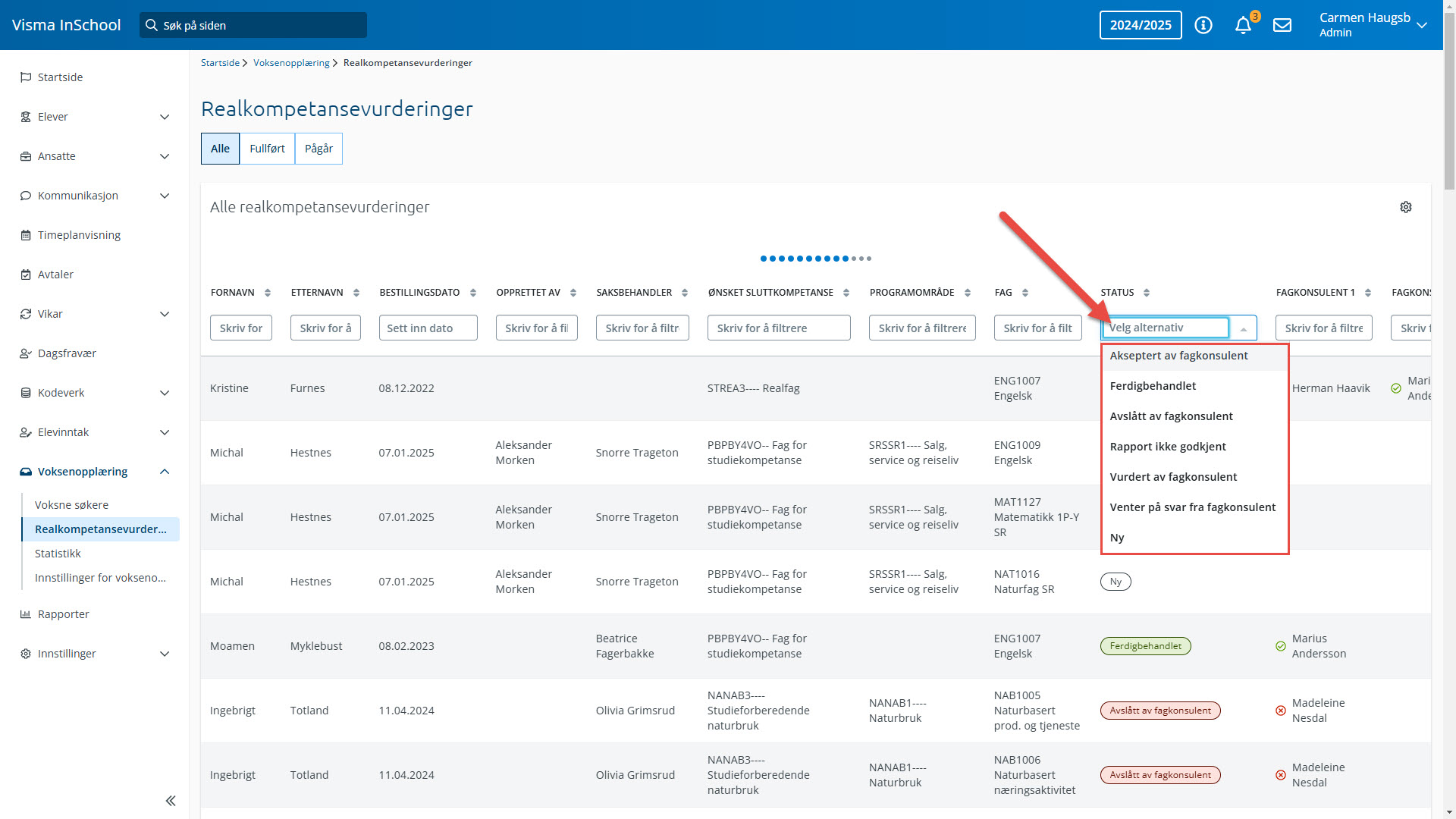Choose Ferdigbehandlet status option
This screenshot has height=819, width=1456.
1194,386
